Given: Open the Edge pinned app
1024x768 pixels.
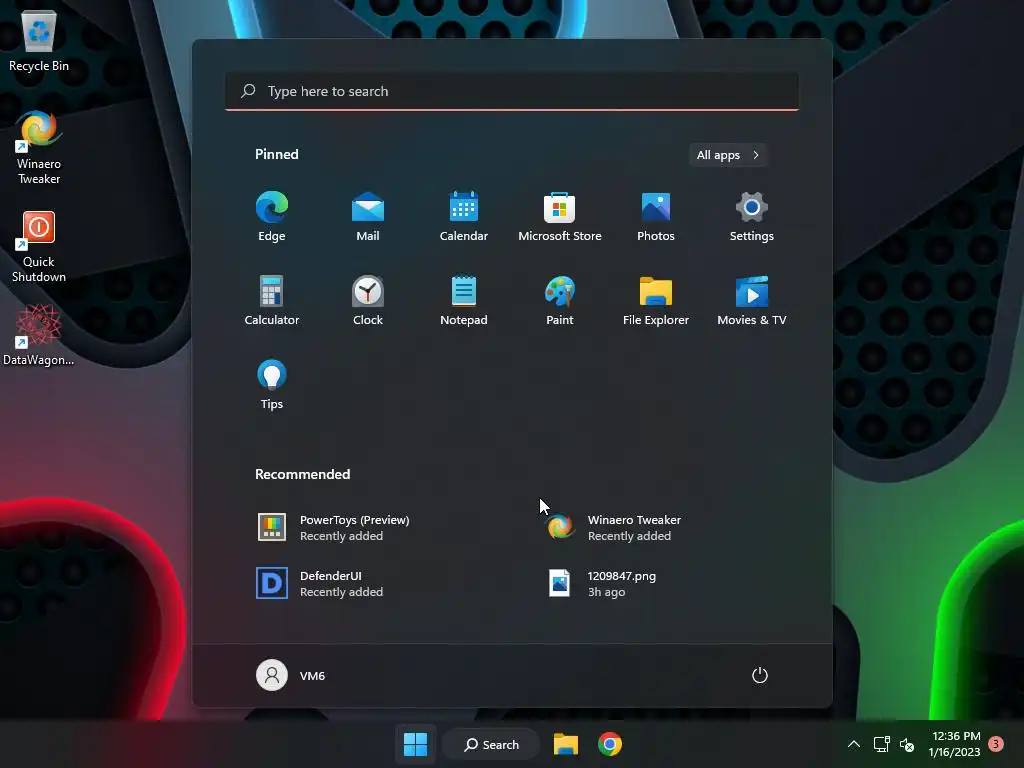Looking at the screenshot, I should coord(272,217).
